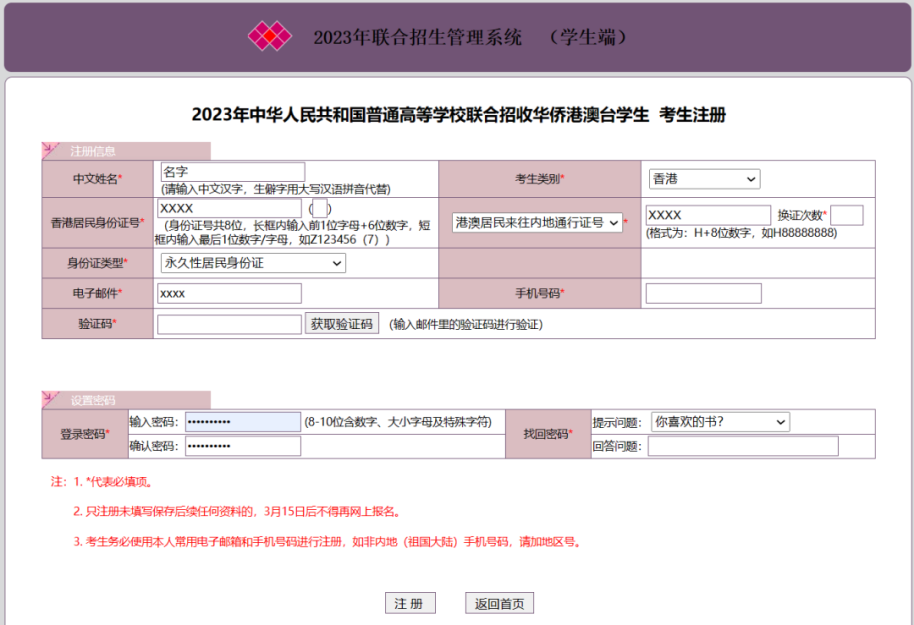Click the 电子邮件 input field
Screen dimensions: 914x625
pyautogui.click(x=229, y=293)
